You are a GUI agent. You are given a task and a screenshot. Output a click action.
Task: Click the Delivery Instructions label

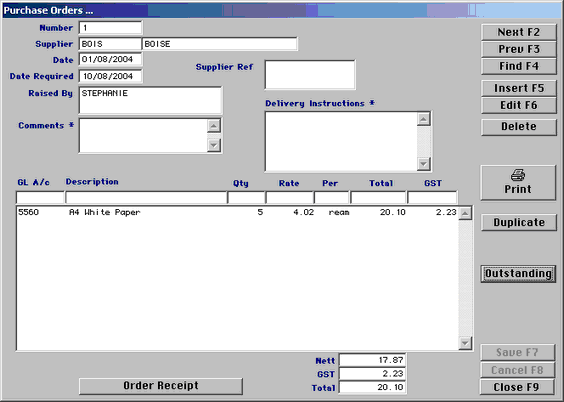click(320, 104)
